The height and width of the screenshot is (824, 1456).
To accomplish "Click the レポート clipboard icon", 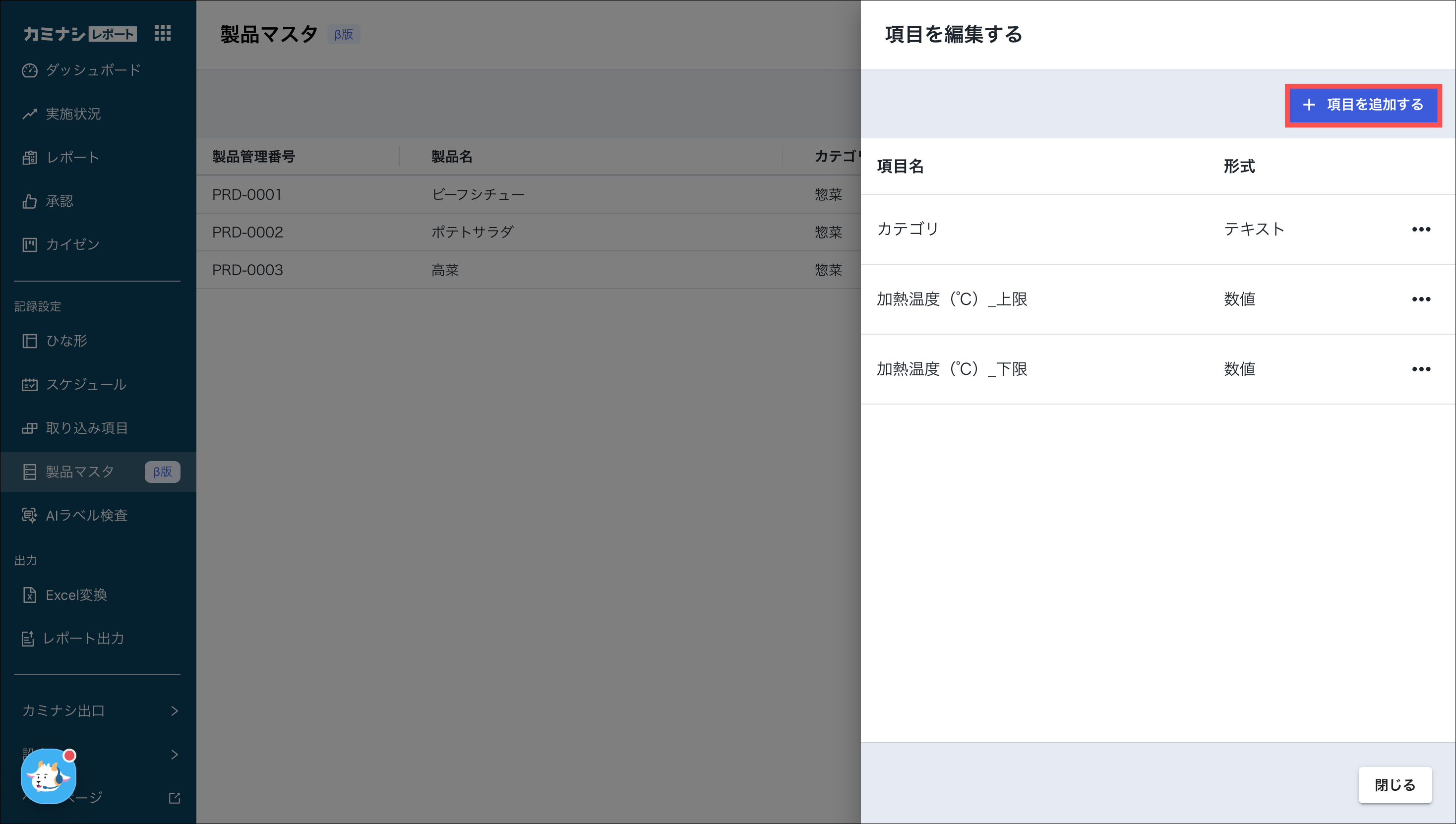I will point(29,157).
